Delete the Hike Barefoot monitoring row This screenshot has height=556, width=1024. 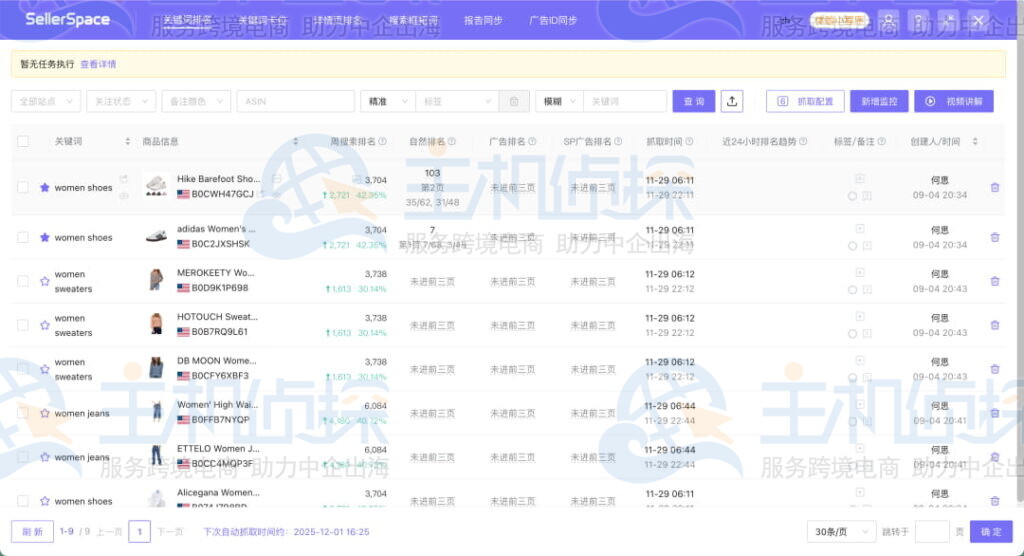point(995,188)
